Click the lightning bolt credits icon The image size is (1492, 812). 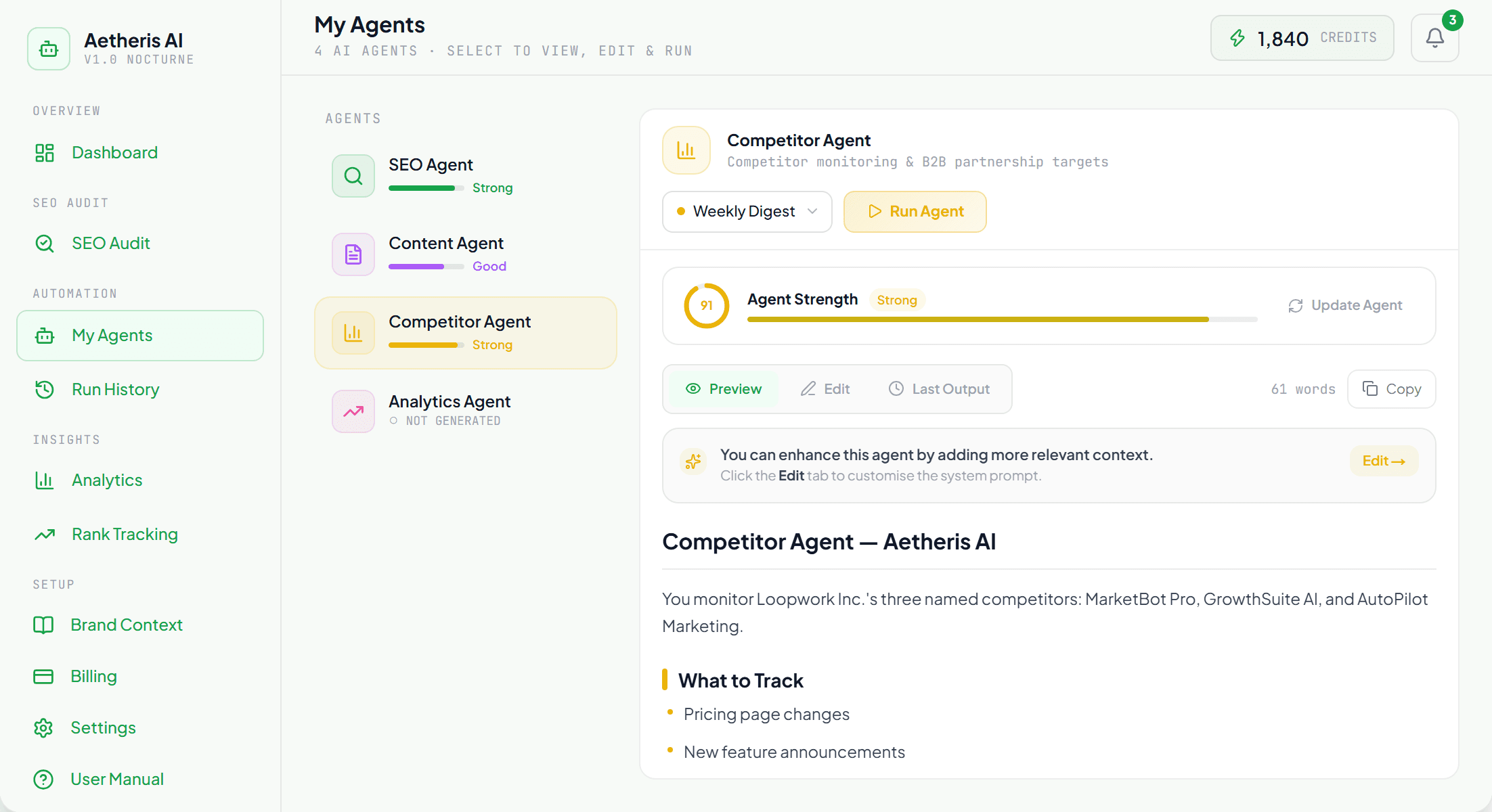(1237, 38)
